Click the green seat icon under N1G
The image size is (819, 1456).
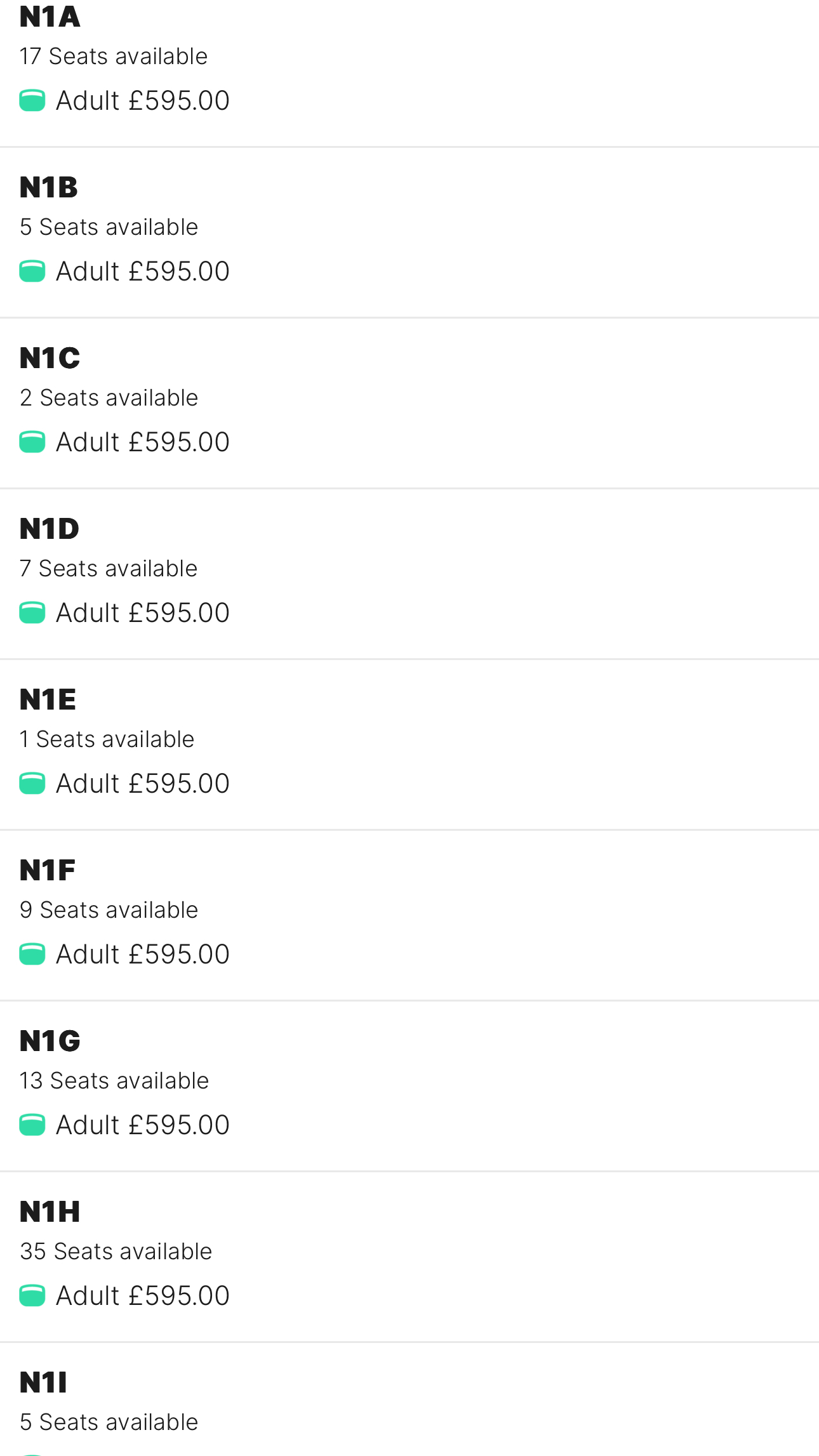click(32, 1125)
